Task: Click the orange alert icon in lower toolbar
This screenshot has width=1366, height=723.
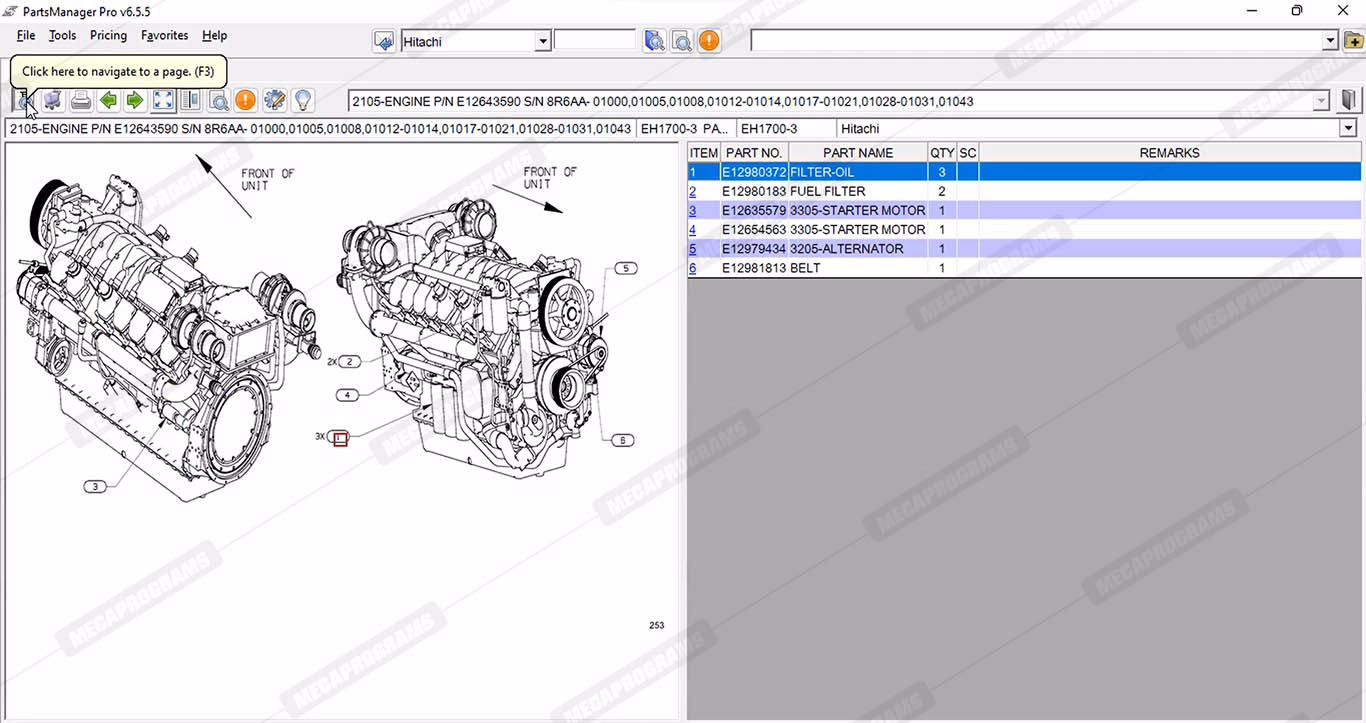Action: point(245,101)
